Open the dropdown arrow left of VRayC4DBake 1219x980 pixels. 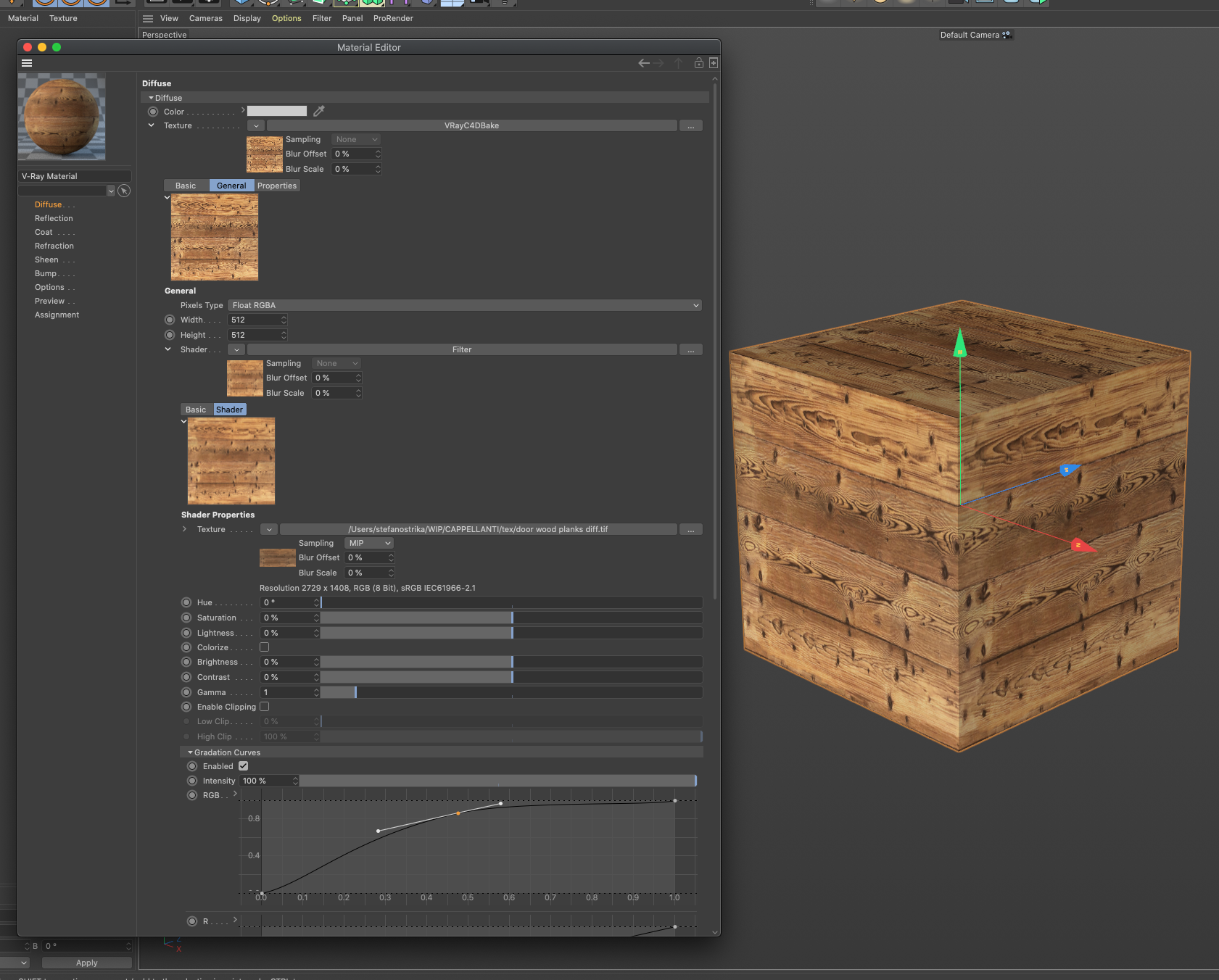click(x=256, y=126)
